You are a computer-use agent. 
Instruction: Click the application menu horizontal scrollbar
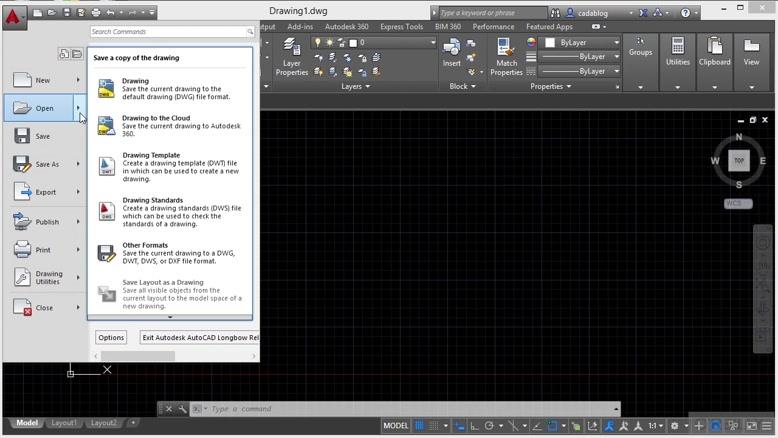pos(138,356)
